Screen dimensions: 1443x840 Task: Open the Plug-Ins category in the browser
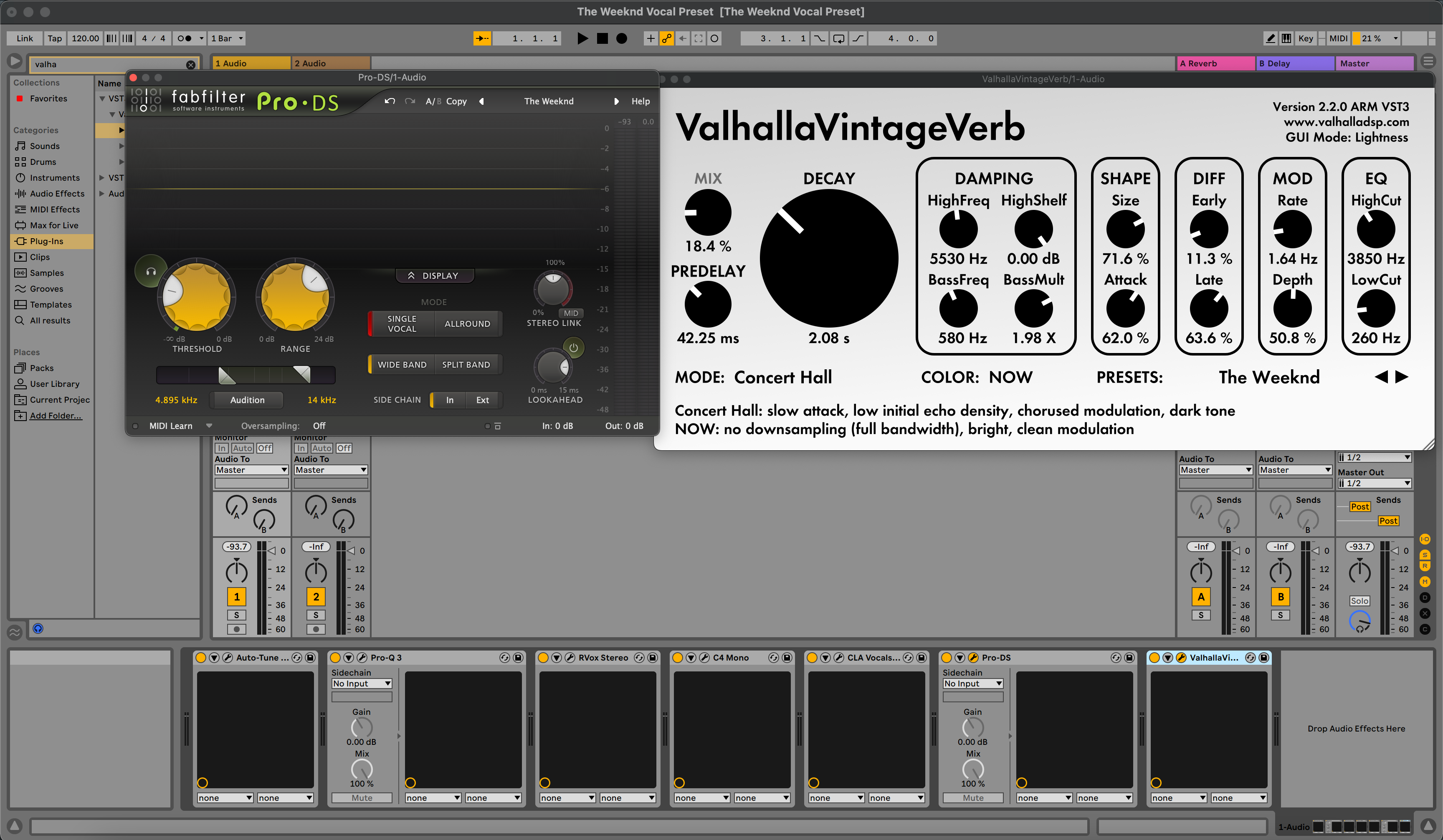click(47, 241)
